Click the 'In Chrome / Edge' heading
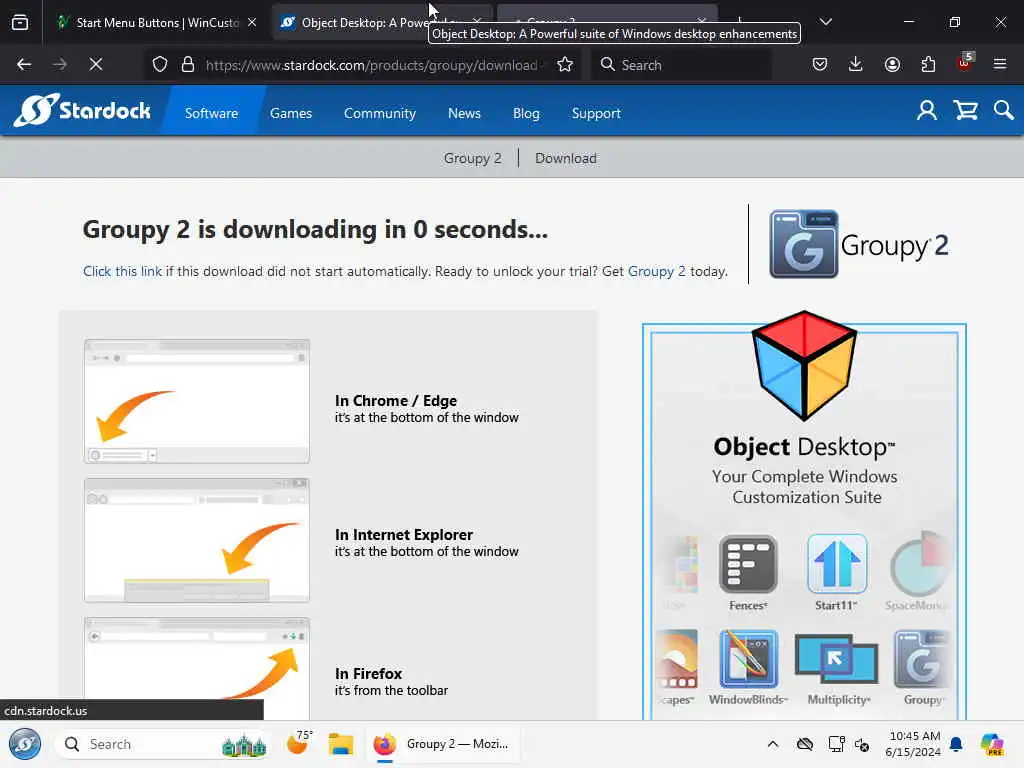 point(396,400)
